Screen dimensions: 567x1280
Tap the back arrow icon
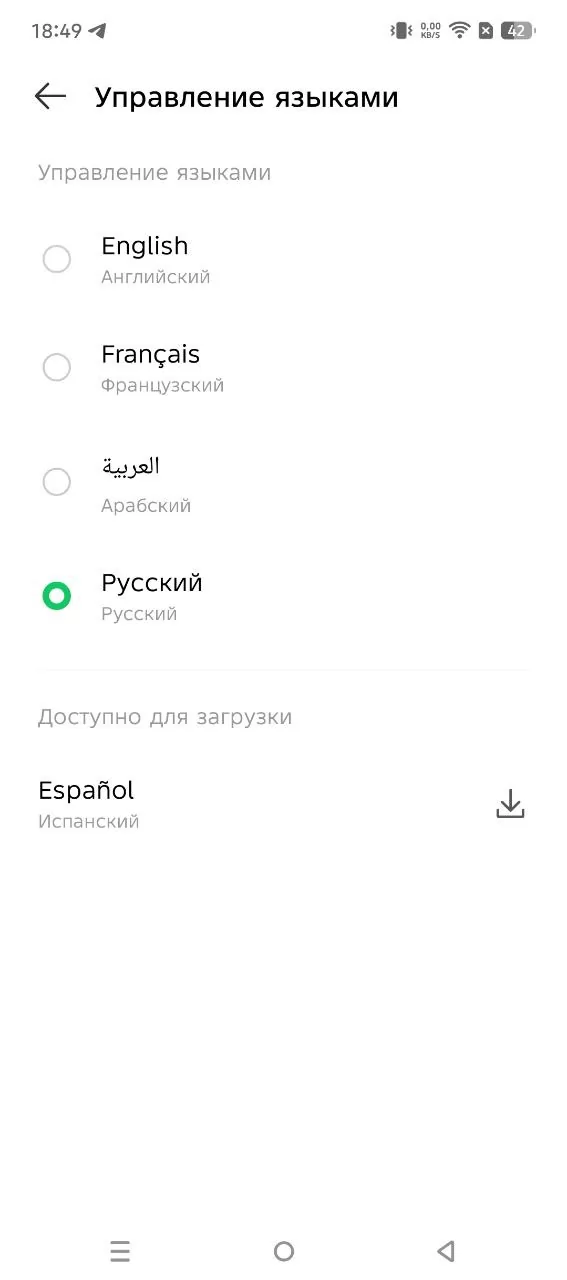tap(50, 96)
